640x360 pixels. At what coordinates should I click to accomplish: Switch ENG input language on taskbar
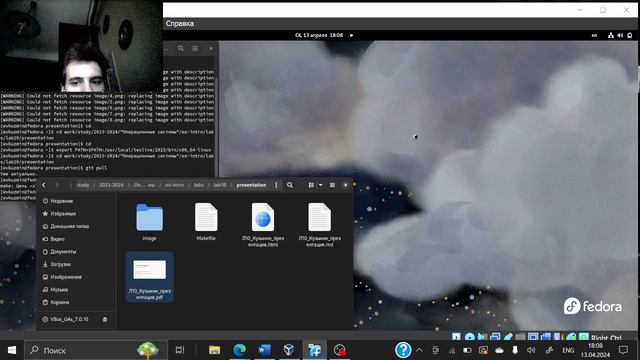568,350
